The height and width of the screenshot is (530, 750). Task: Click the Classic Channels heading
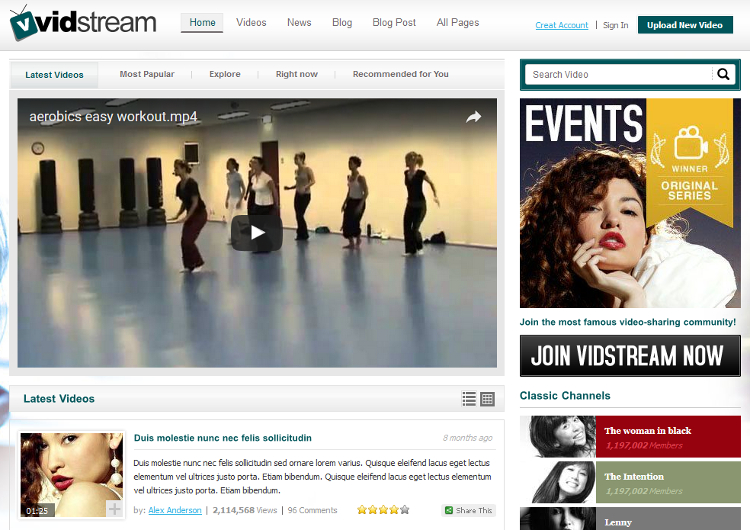pyautogui.click(x=565, y=396)
